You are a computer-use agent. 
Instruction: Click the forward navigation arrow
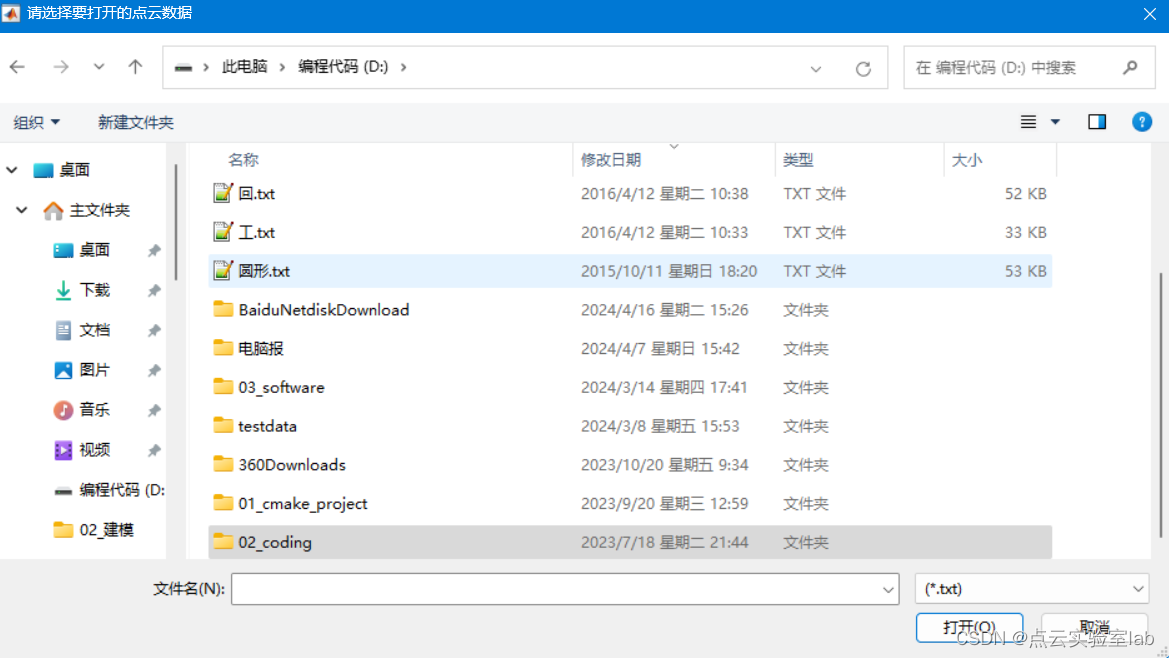click(60, 66)
